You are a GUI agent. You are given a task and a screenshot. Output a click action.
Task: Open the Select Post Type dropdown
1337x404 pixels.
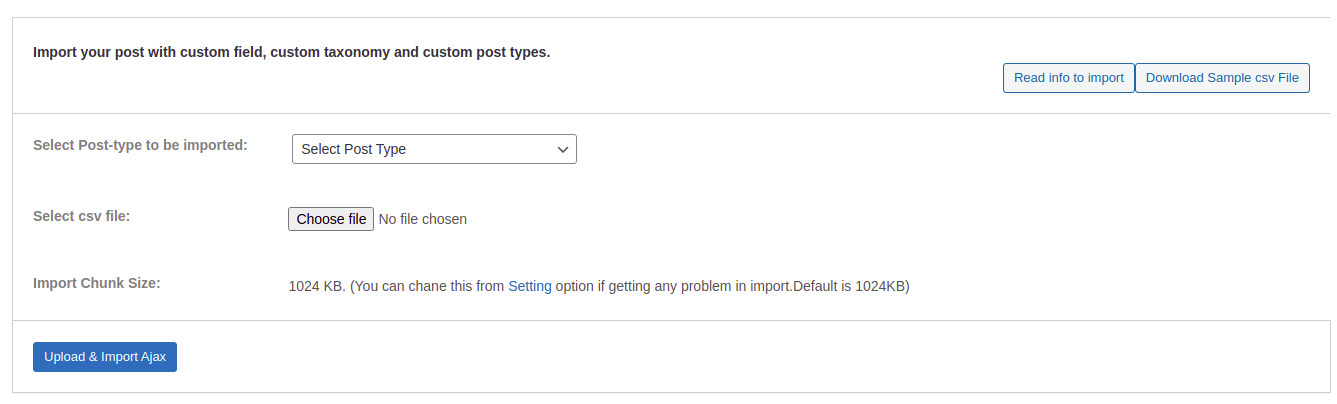click(434, 149)
